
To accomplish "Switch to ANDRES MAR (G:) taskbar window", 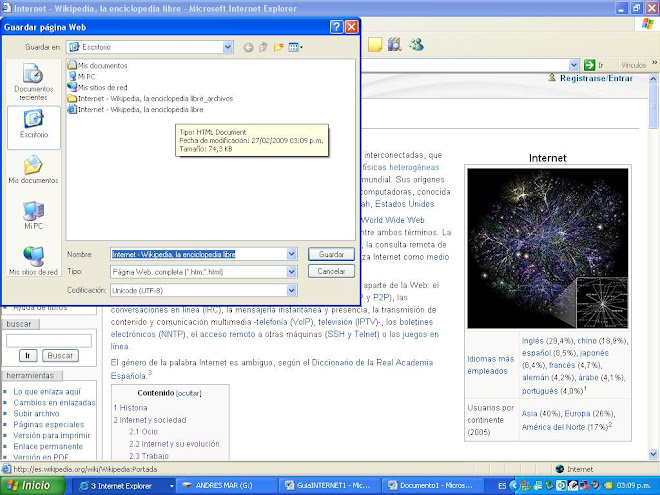I will (x=226, y=486).
